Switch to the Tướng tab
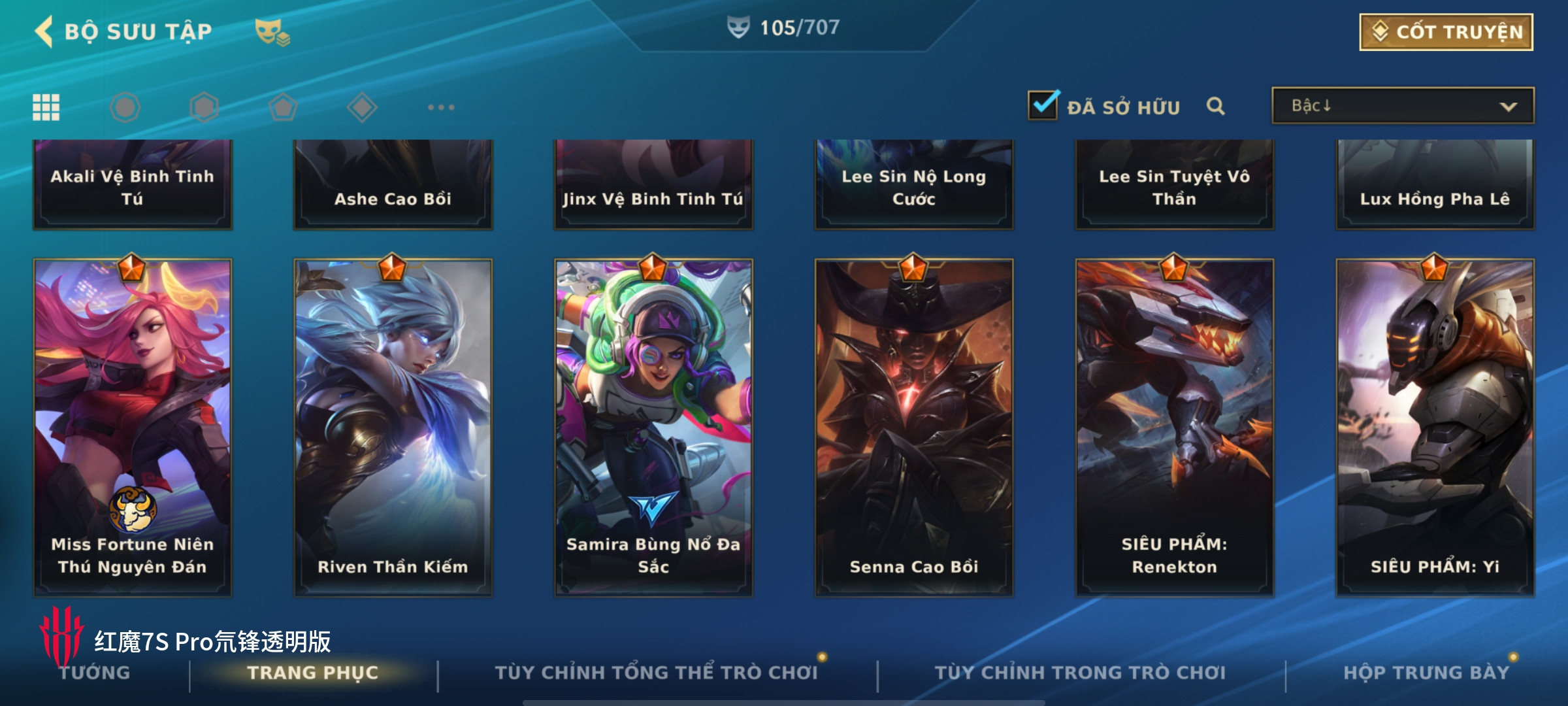Screen dimensions: 1568x706 pos(95,672)
